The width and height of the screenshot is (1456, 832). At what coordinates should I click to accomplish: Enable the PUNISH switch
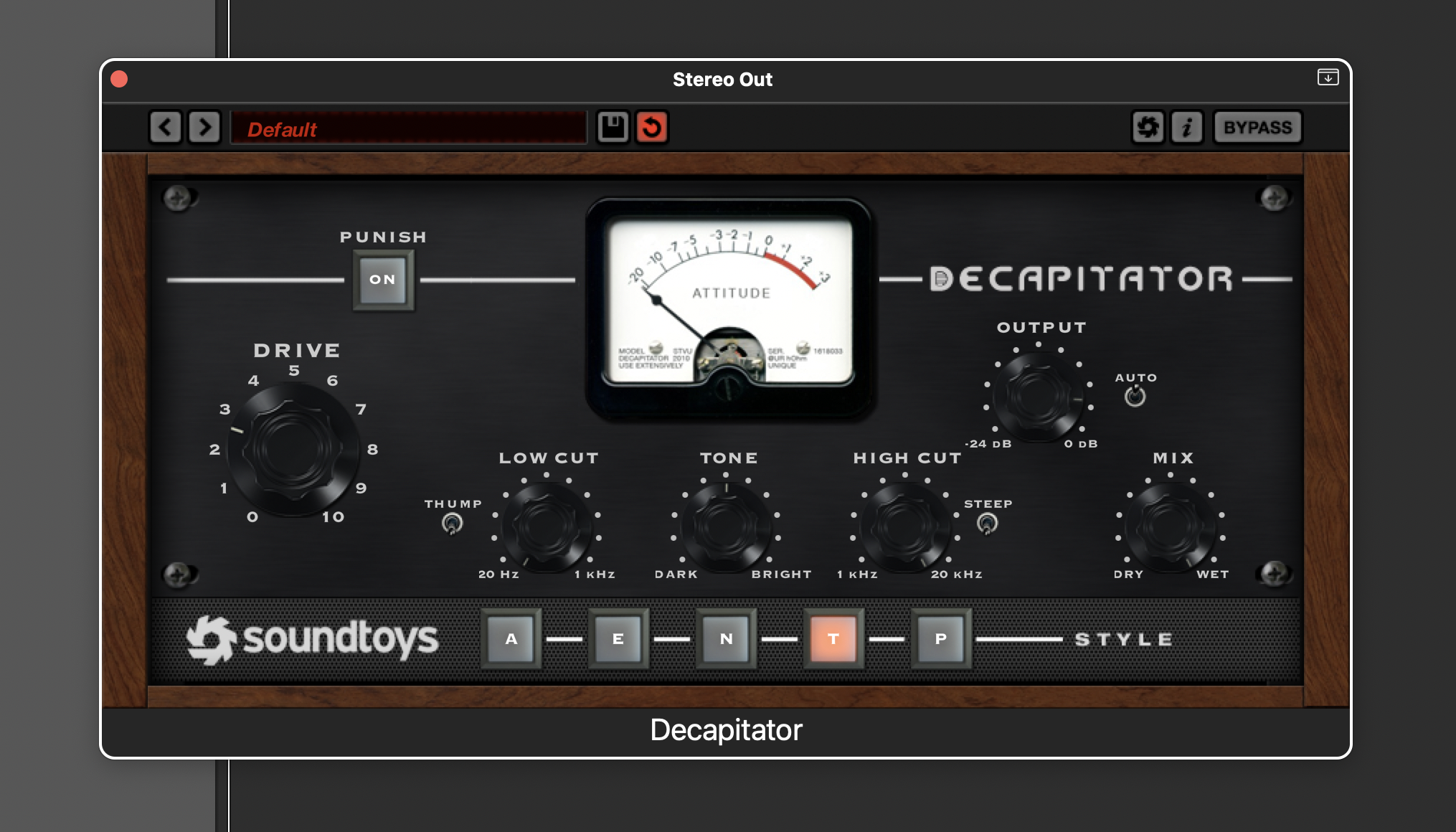(x=382, y=280)
